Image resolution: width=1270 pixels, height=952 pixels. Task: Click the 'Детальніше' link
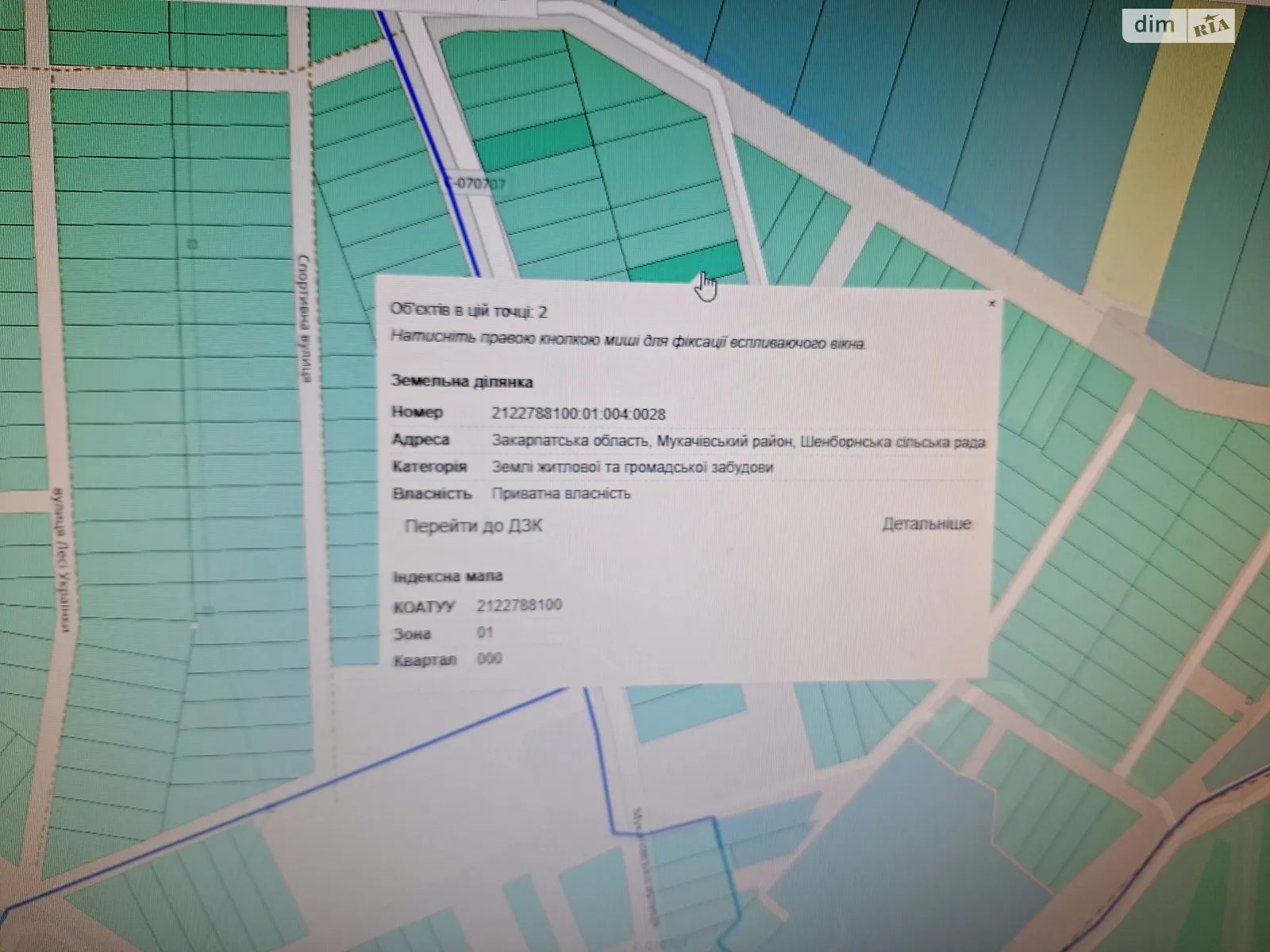(926, 524)
